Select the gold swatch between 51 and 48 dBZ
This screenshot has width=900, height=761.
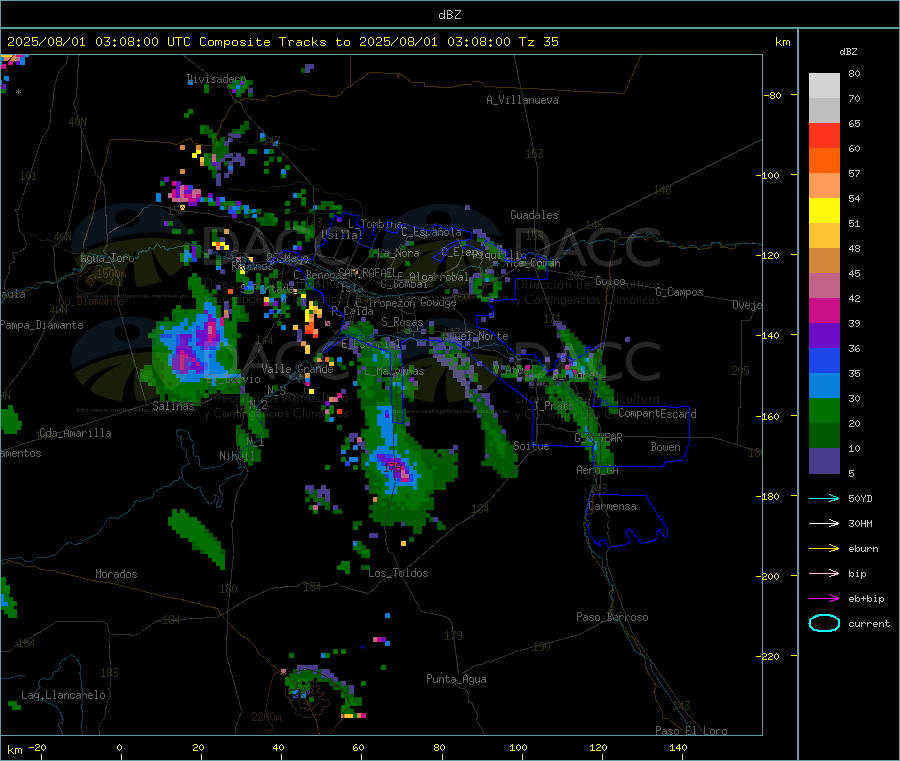click(x=824, y=236)
